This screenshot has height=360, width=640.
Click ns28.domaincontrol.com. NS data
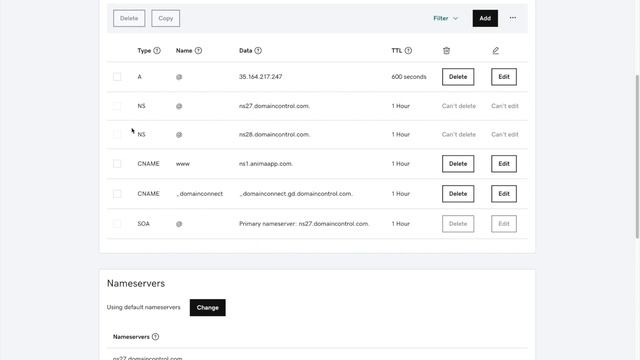click(274, 134)
